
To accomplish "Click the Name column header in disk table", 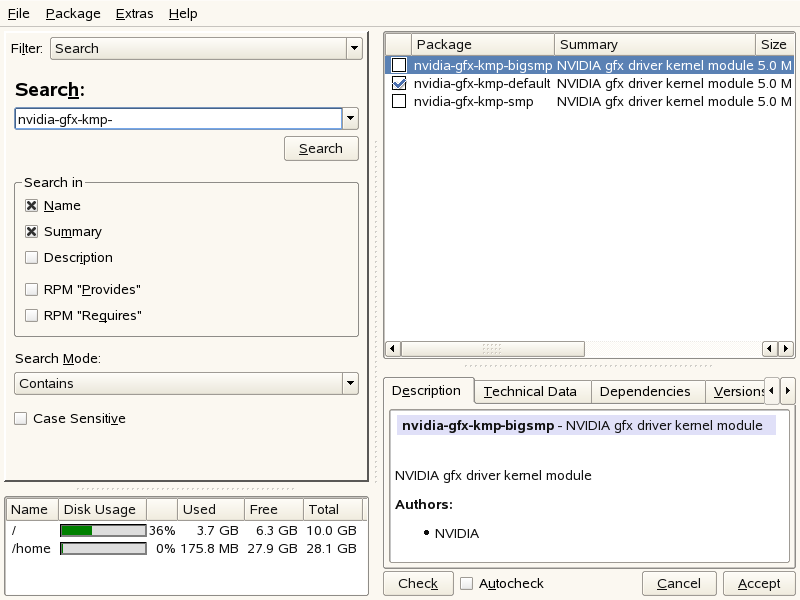I will point(32,510).
